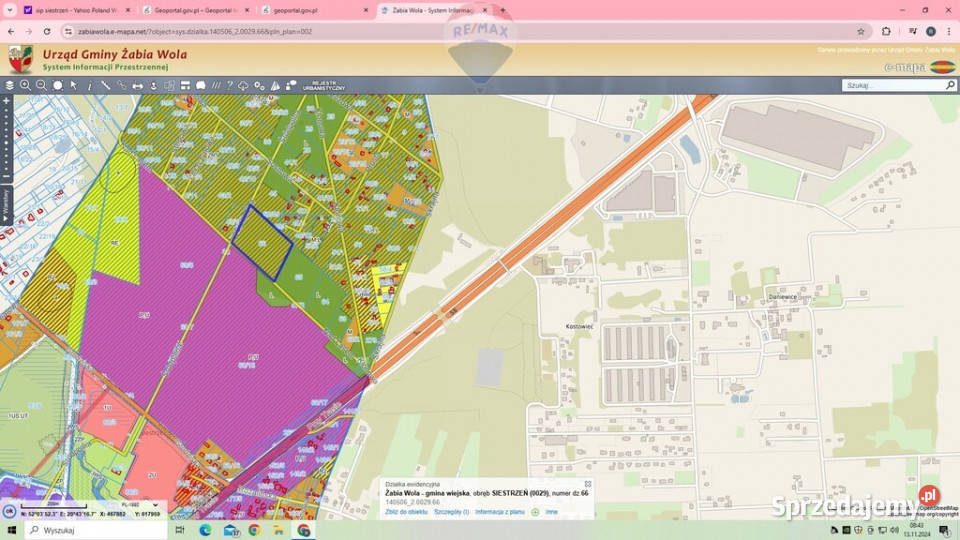Click the Zbliż do obiektu link
Image resolution: width=960 pixels, height=540 pixels.
pos(407,512)
